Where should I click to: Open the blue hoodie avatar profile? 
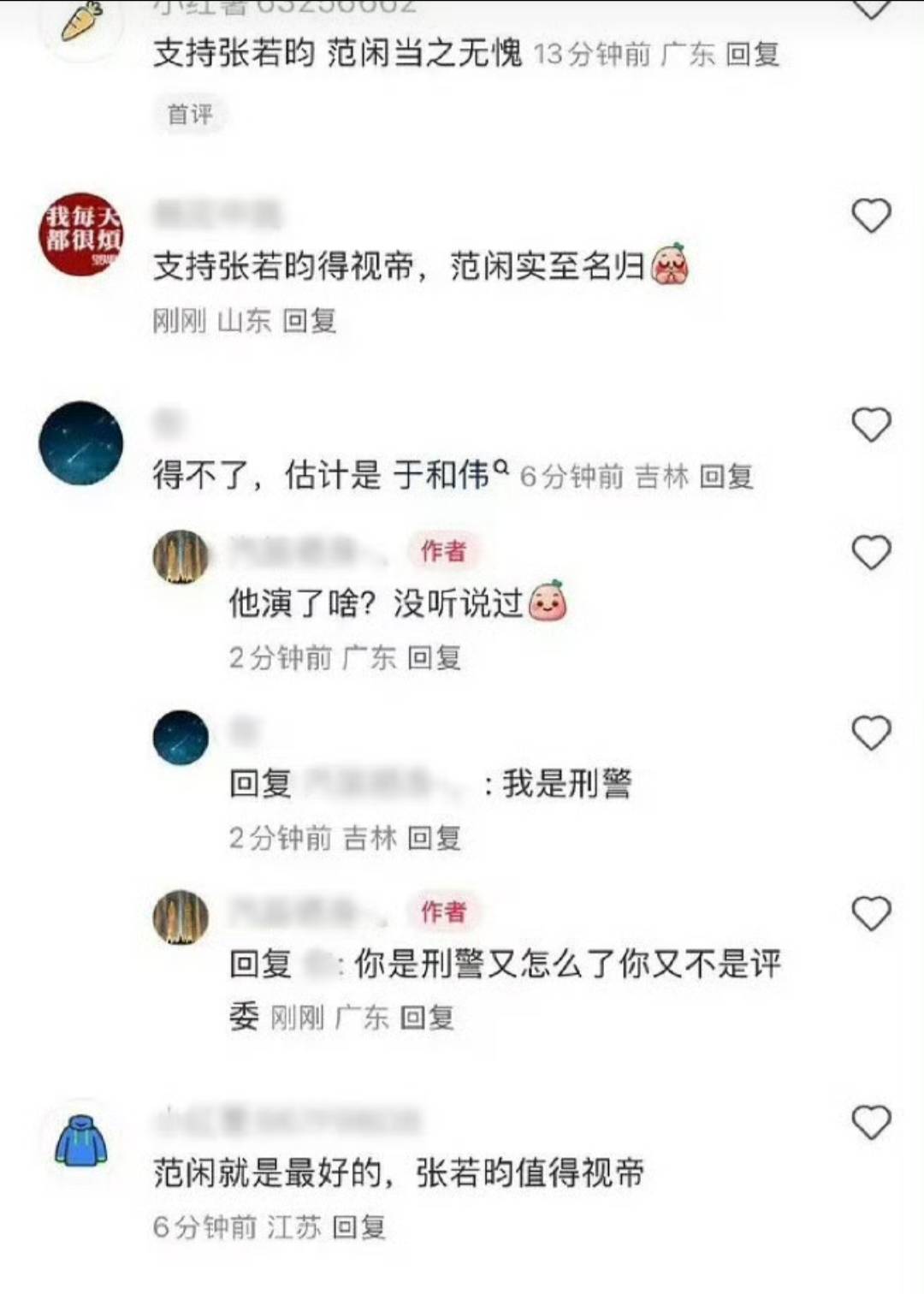tap(82, 1141)
